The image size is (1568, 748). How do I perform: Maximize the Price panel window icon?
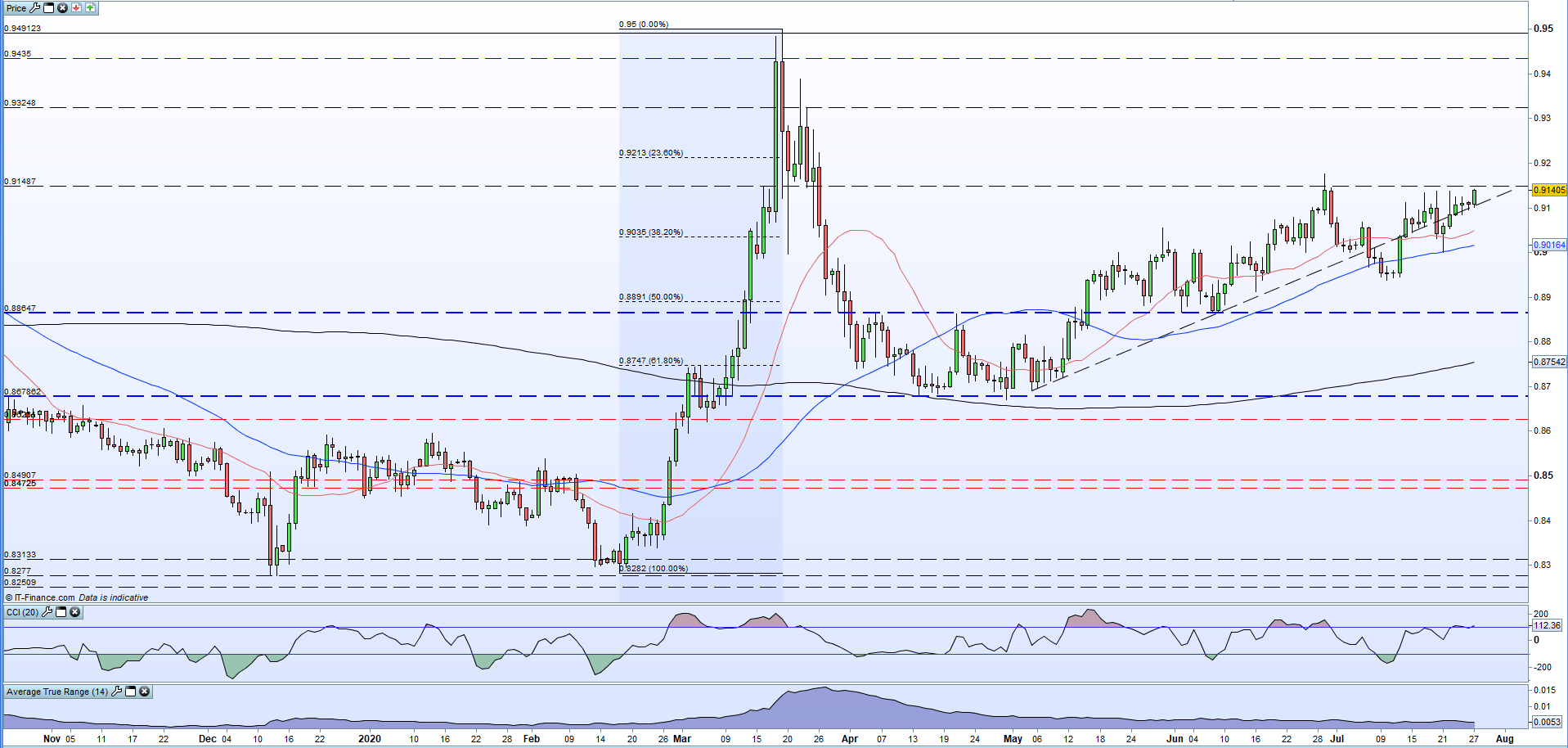pyautogui.click(x=48, y=7)
